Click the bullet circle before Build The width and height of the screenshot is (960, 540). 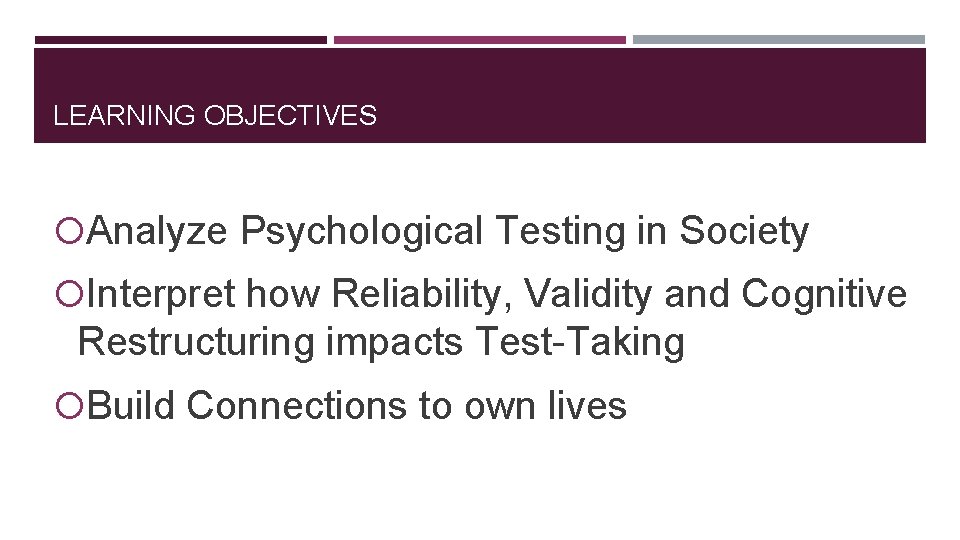69,407
